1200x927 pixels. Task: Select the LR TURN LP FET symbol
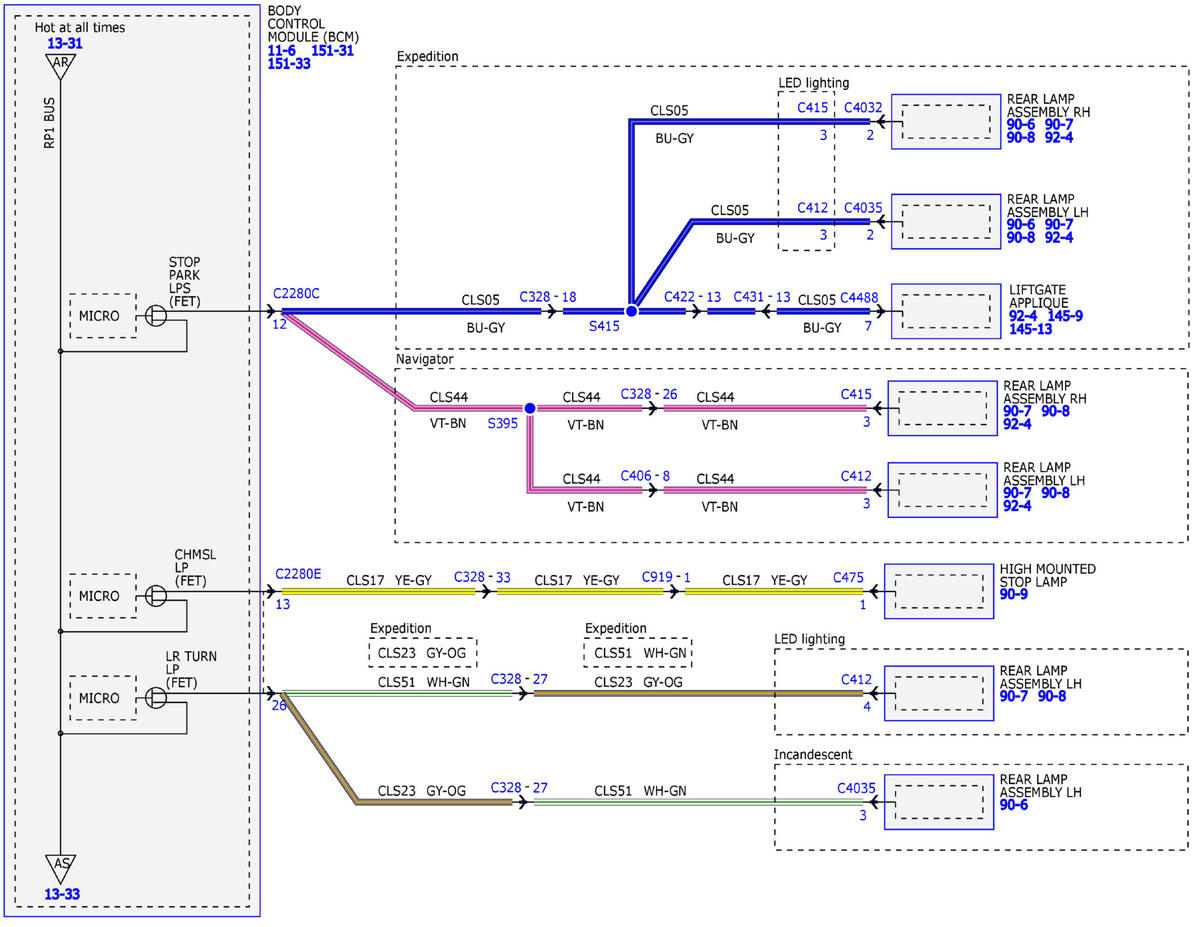point(156,697)
